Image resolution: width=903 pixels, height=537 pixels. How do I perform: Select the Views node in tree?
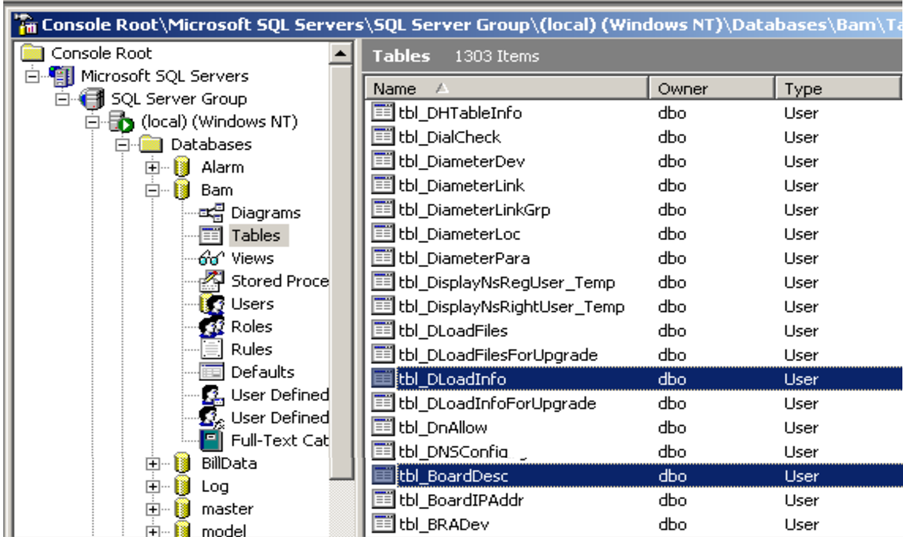click(252, 258)
